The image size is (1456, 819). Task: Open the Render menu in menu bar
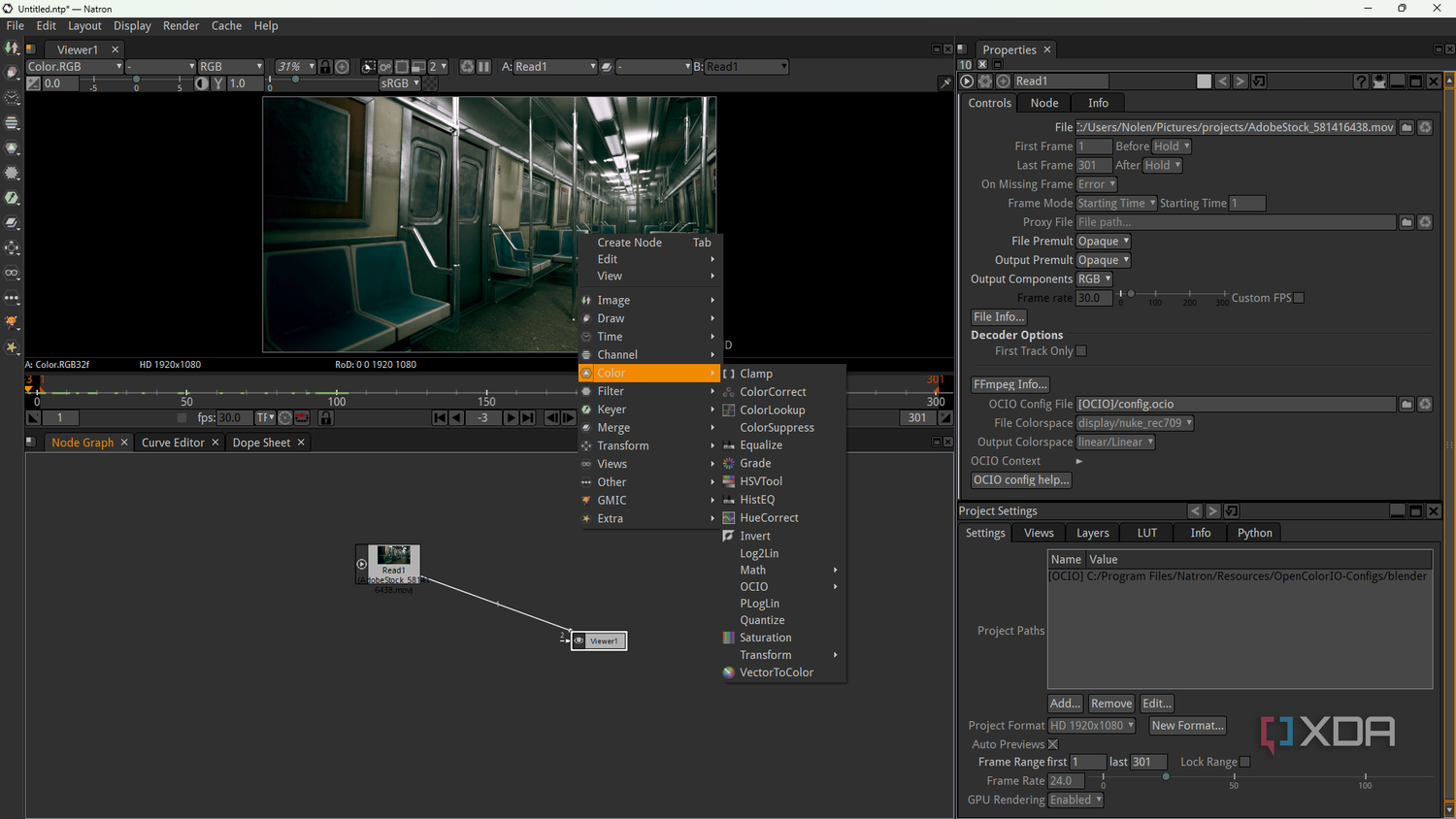[x=181, y=26]
